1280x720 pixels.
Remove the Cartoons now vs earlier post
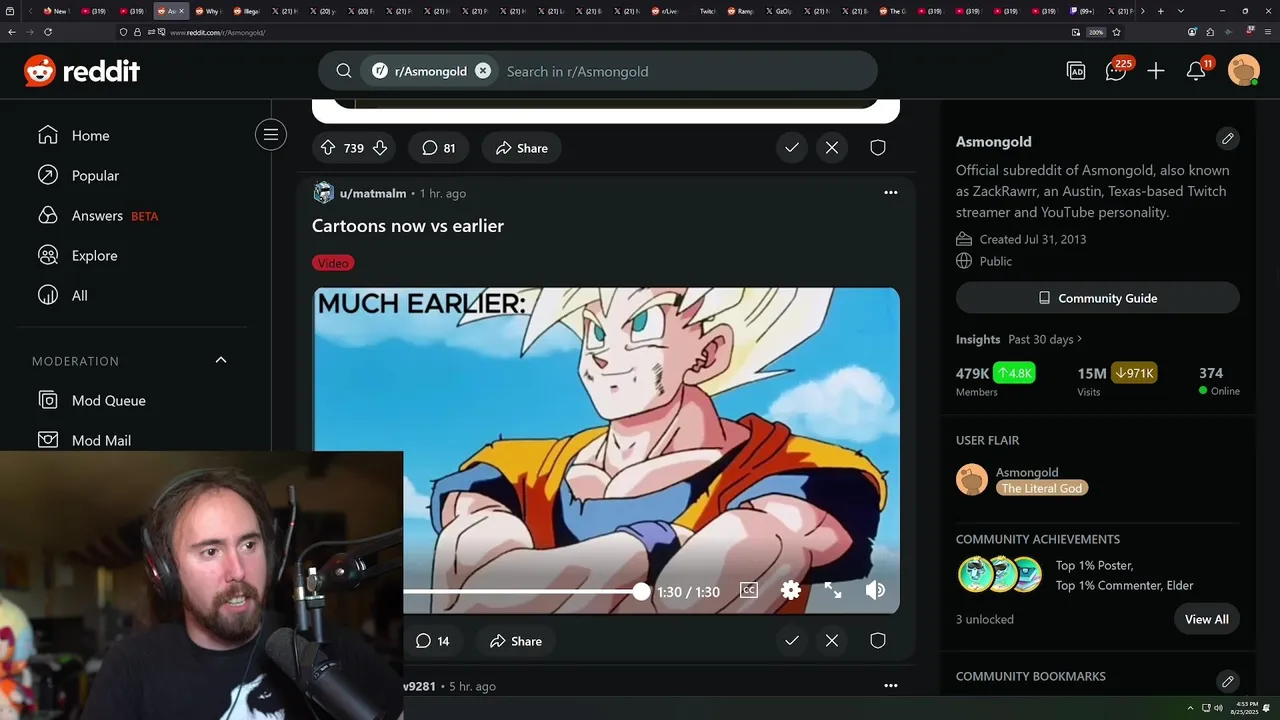[x=832, y=641]
